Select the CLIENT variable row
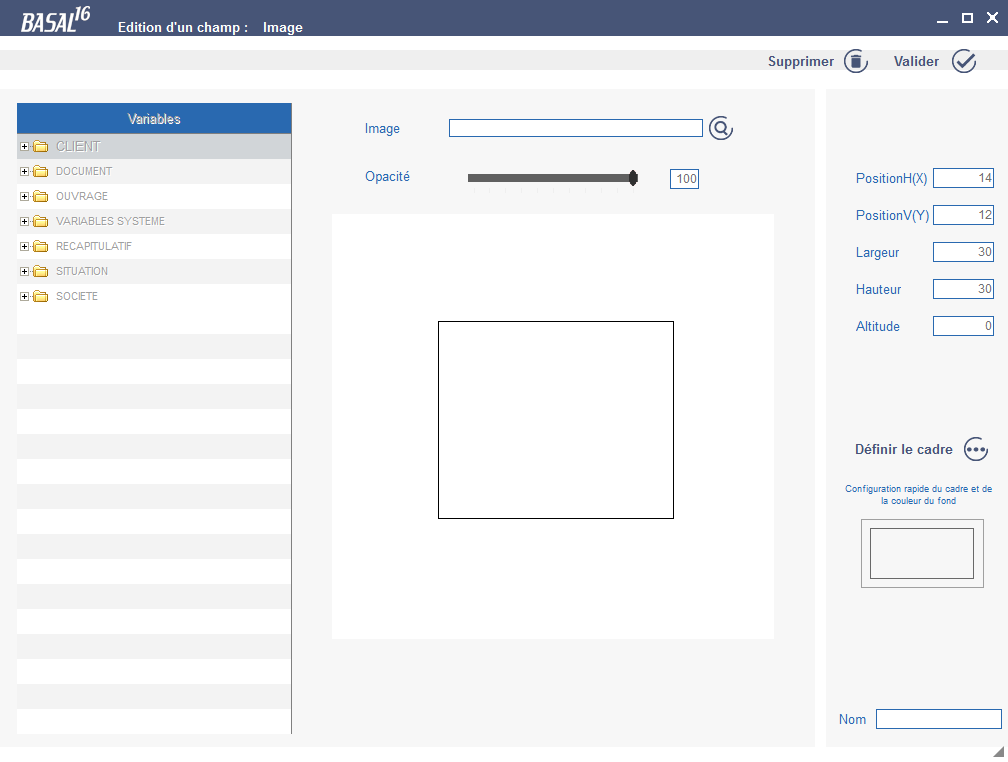 [x=154, y=147]
